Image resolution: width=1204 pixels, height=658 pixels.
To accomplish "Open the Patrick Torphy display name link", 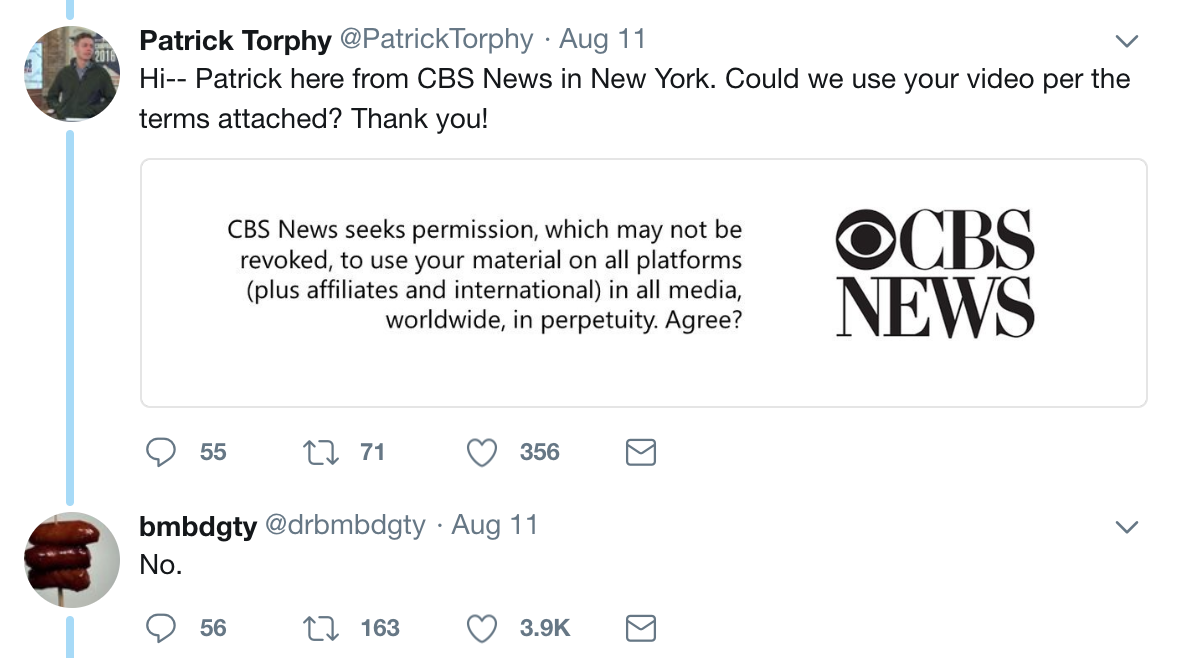I will pyautogui.click(x=235, y=40).
